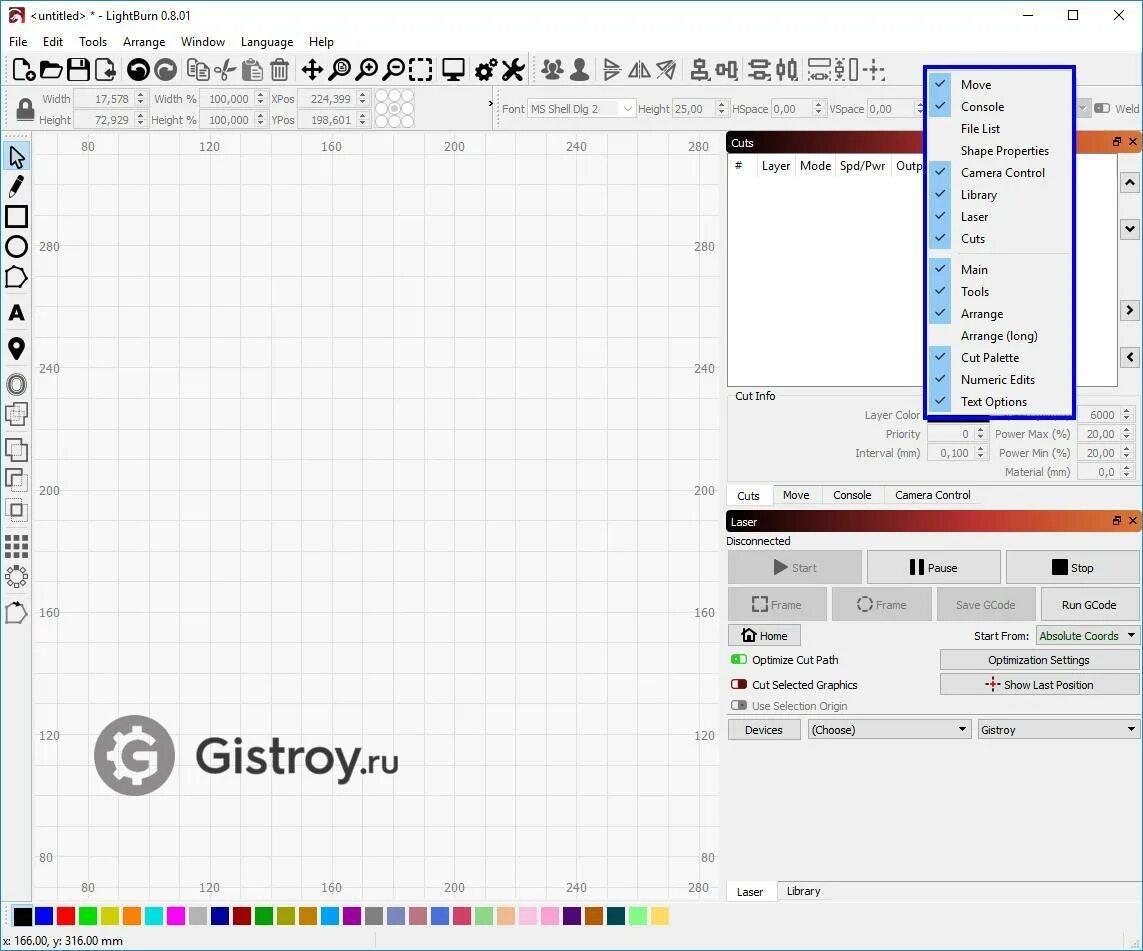Switch to the Library tab
Screen dimensions: 1143x951
click(x=803, y=891)
